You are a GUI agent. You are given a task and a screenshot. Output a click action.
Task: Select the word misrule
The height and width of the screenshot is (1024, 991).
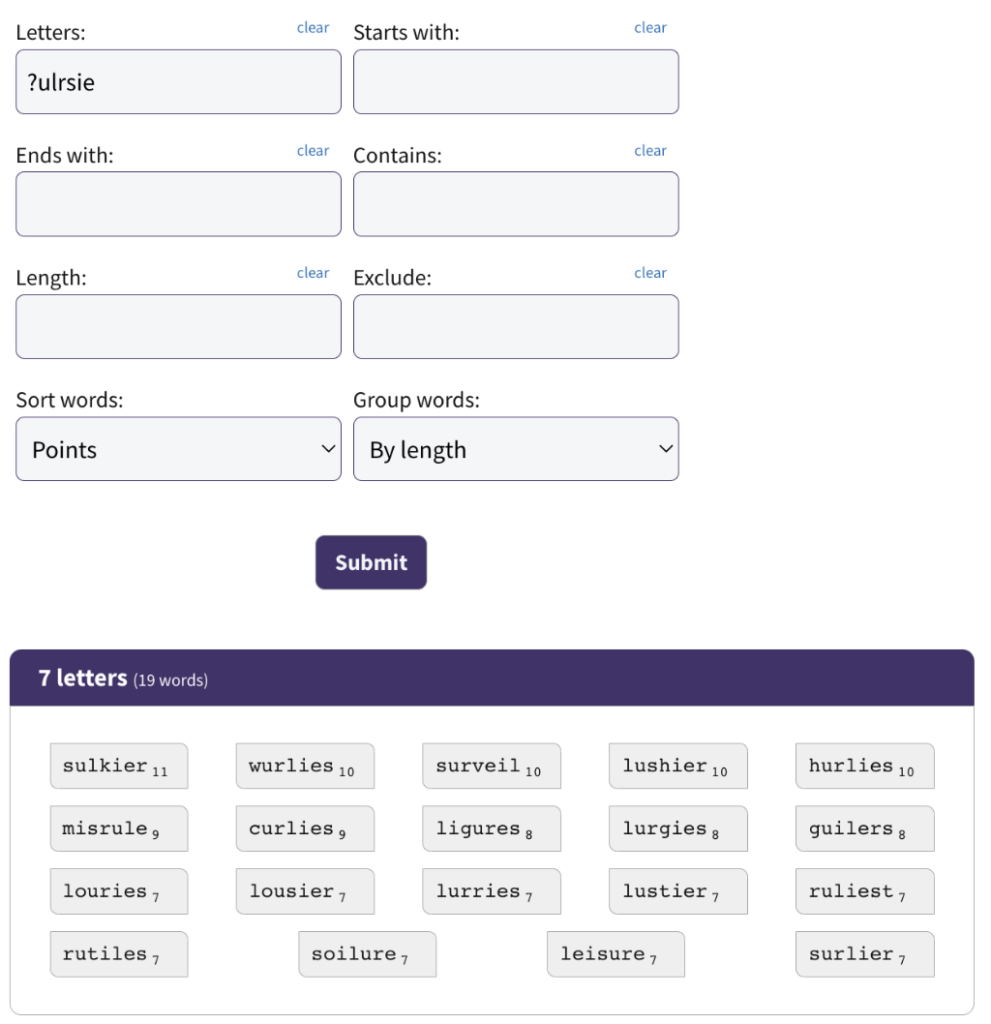[119, 829]
